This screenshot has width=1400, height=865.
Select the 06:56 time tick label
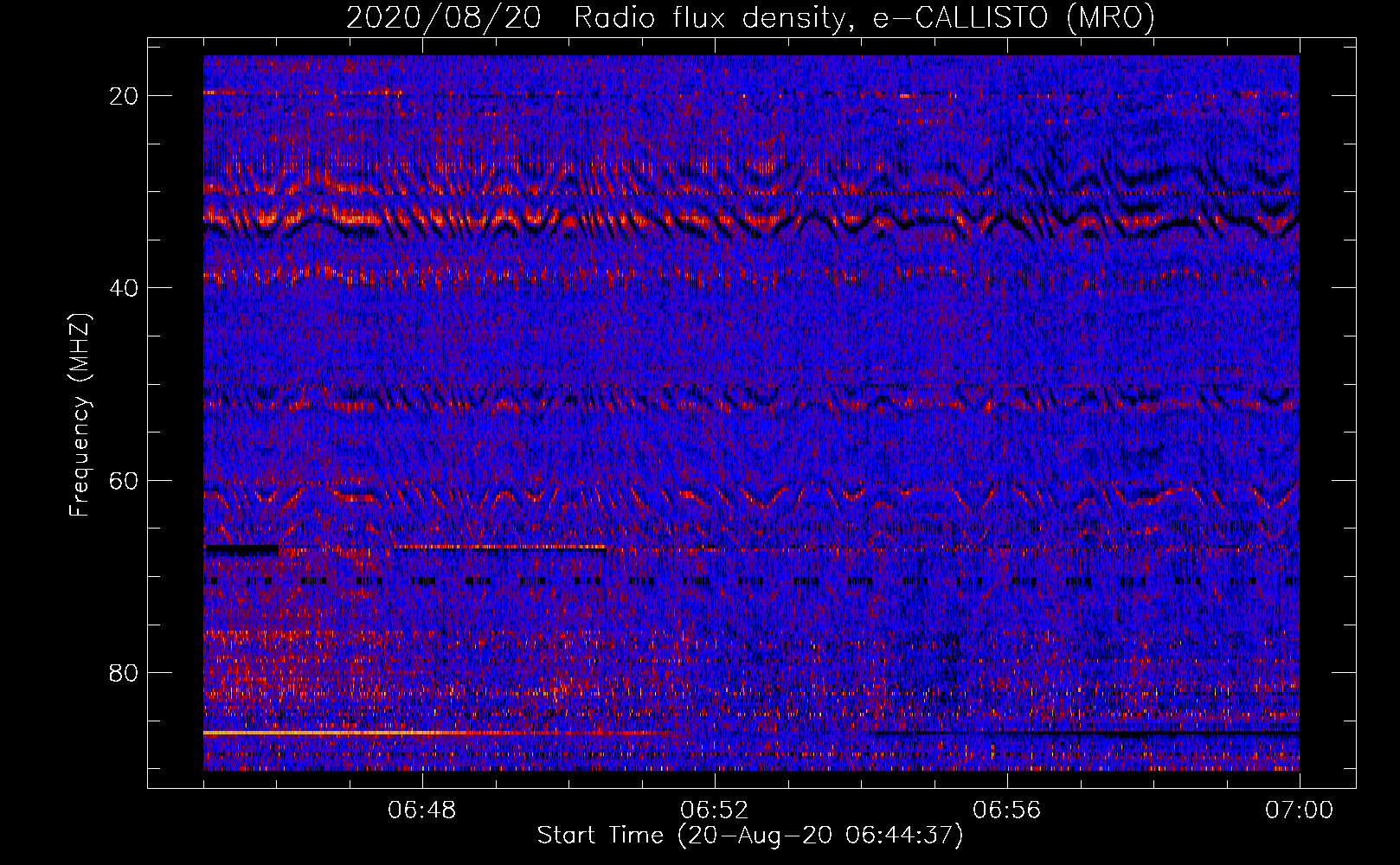tap(1007, 811)
